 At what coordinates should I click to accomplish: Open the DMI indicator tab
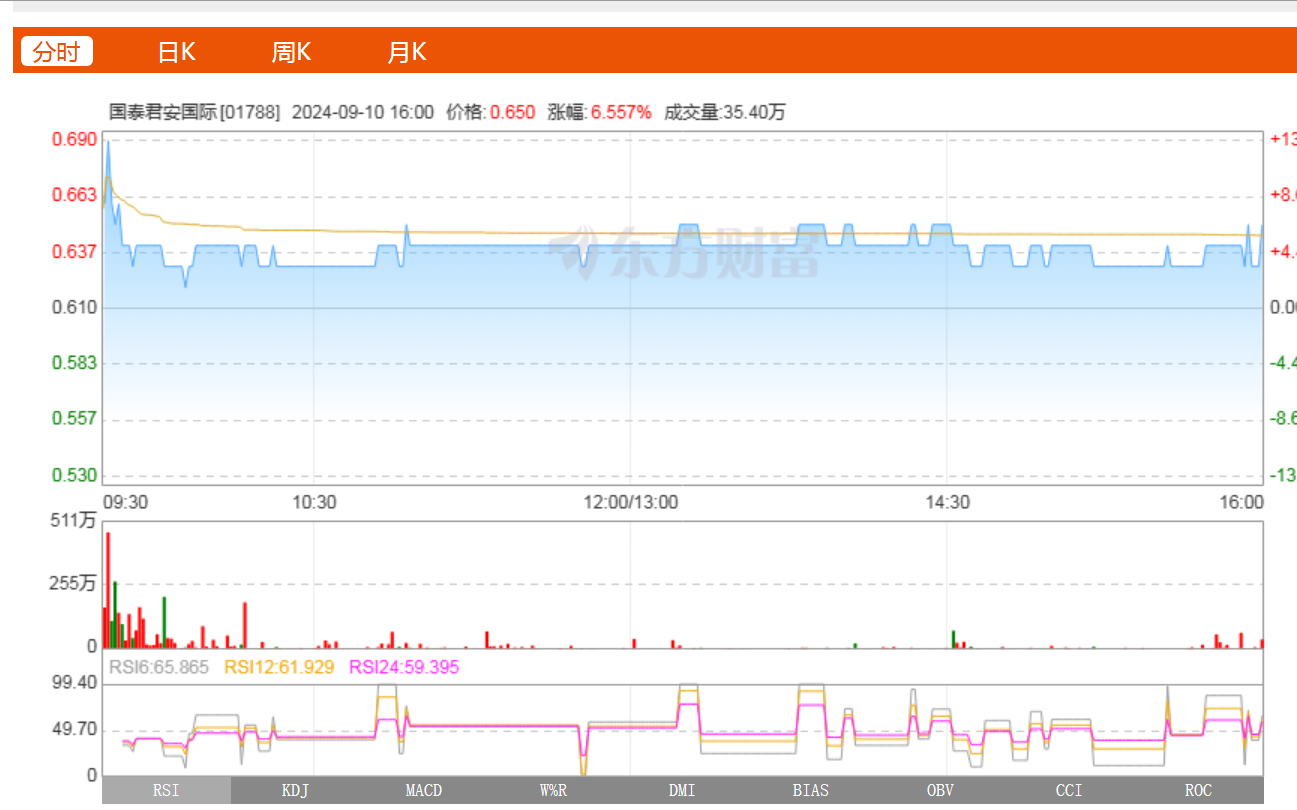pos(682,790)
